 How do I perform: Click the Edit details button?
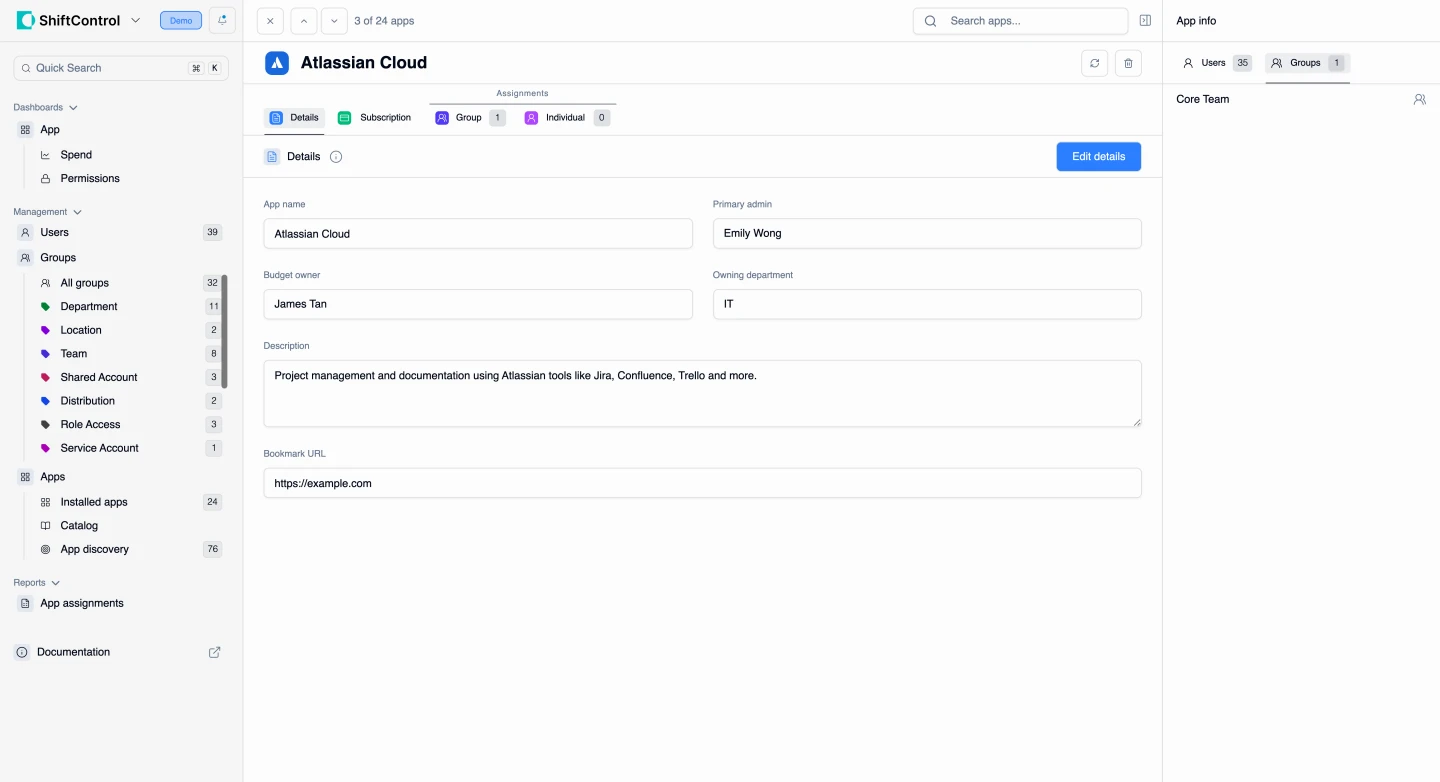[x=1098, y=157]
